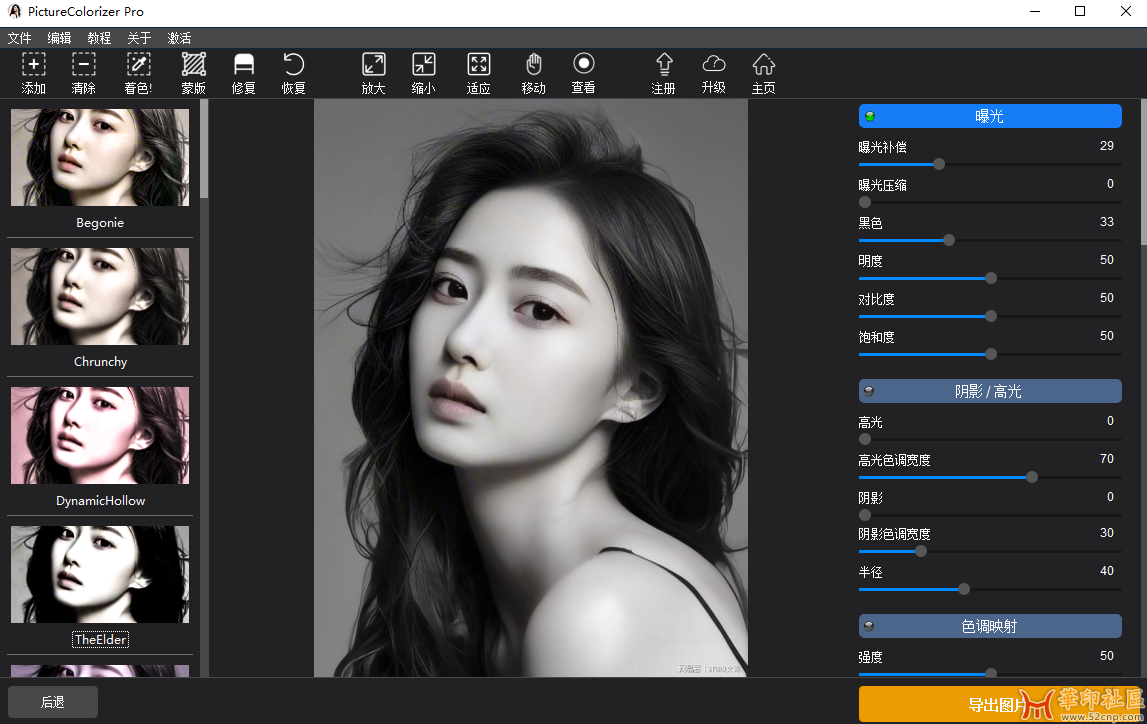Click the PictureColorizer Pro app icon
1147x724 pixels.
point(14,11)
